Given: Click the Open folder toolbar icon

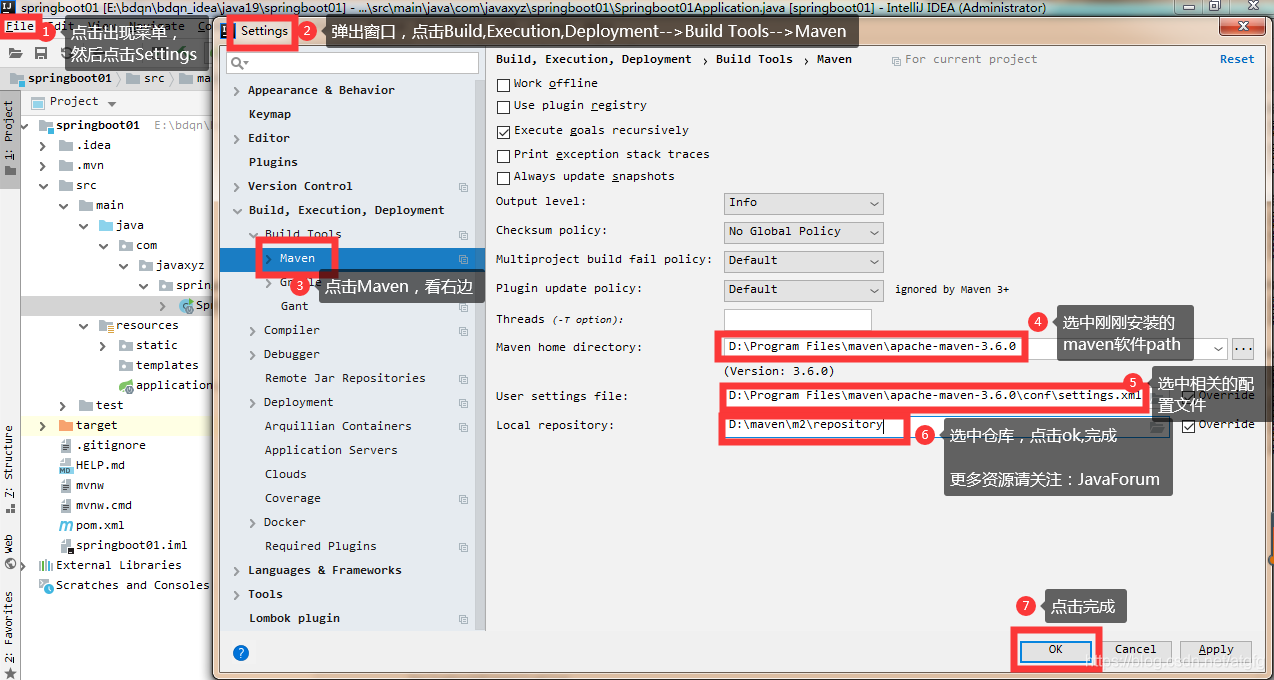Looking at the screenshot, I should [x=15, y=52].
